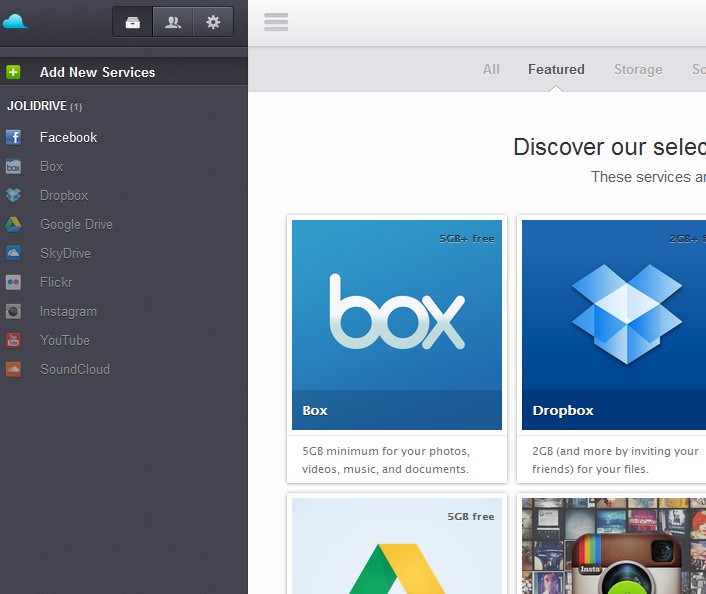Click the Google Drive sidebar icon
706x594 pixels.
[x=13, y=224]
